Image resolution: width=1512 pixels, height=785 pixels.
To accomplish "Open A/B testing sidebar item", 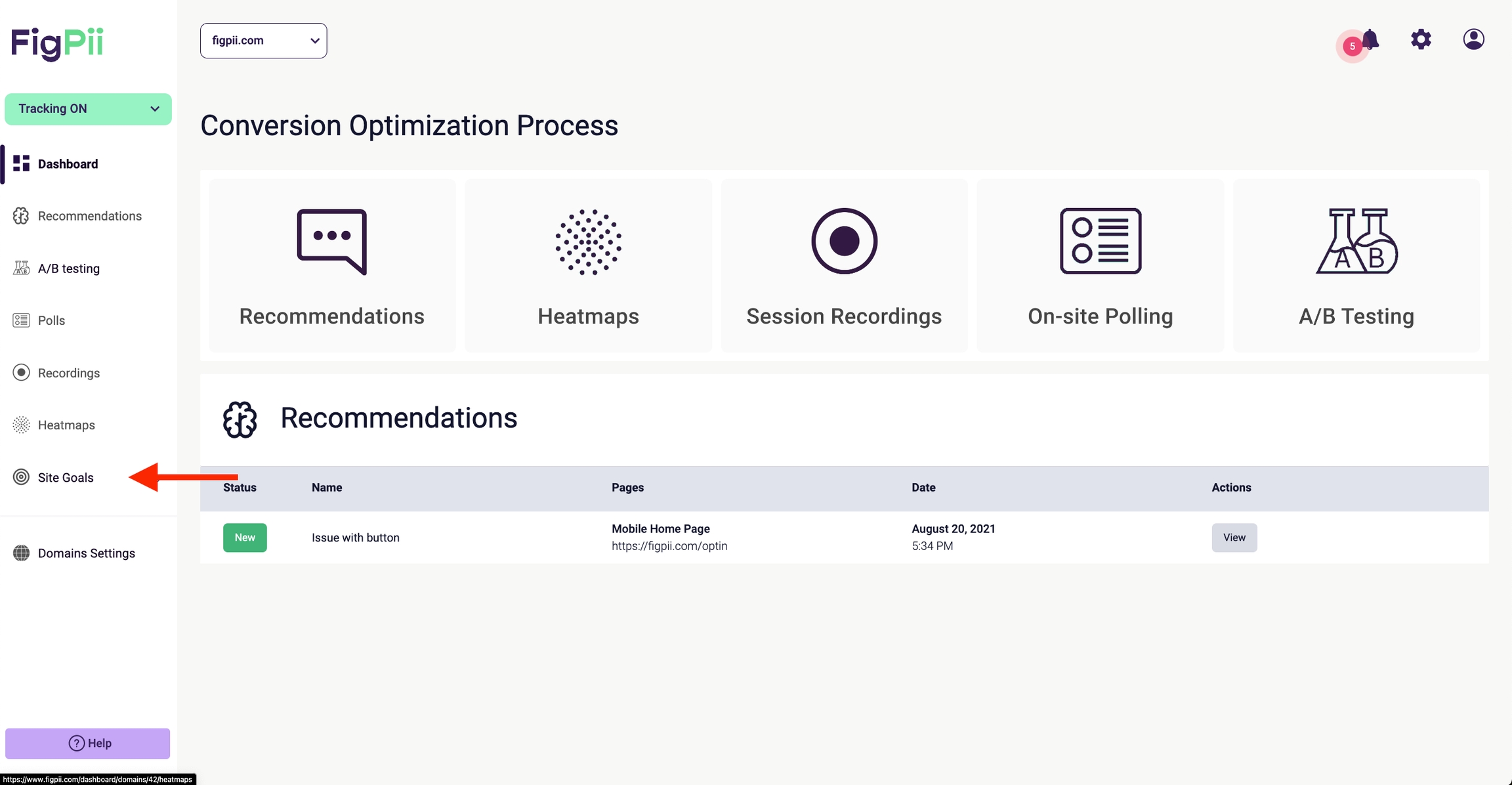I will pyautogui.click(x=68, y=268).
